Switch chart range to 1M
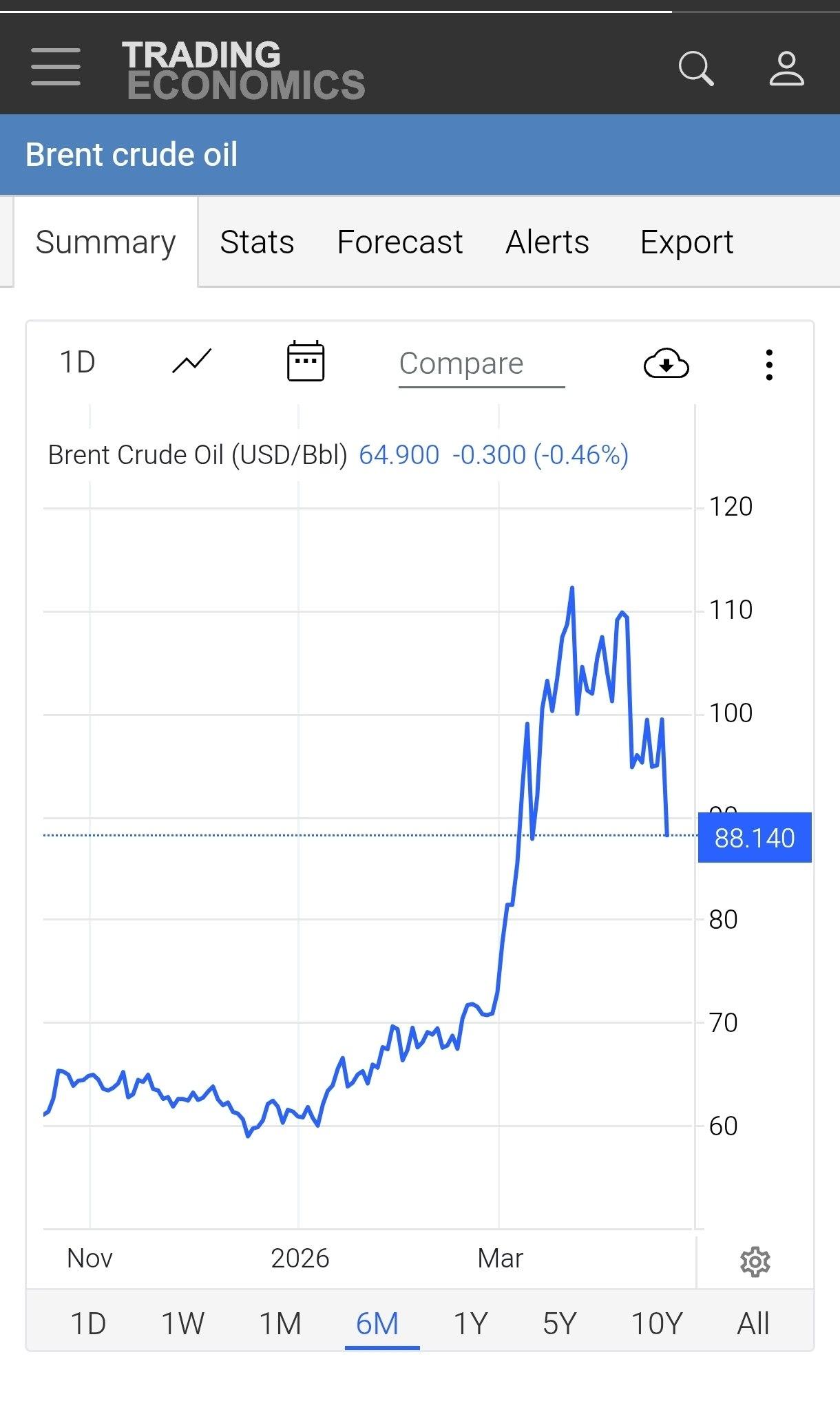 [x=280, y=1323]
